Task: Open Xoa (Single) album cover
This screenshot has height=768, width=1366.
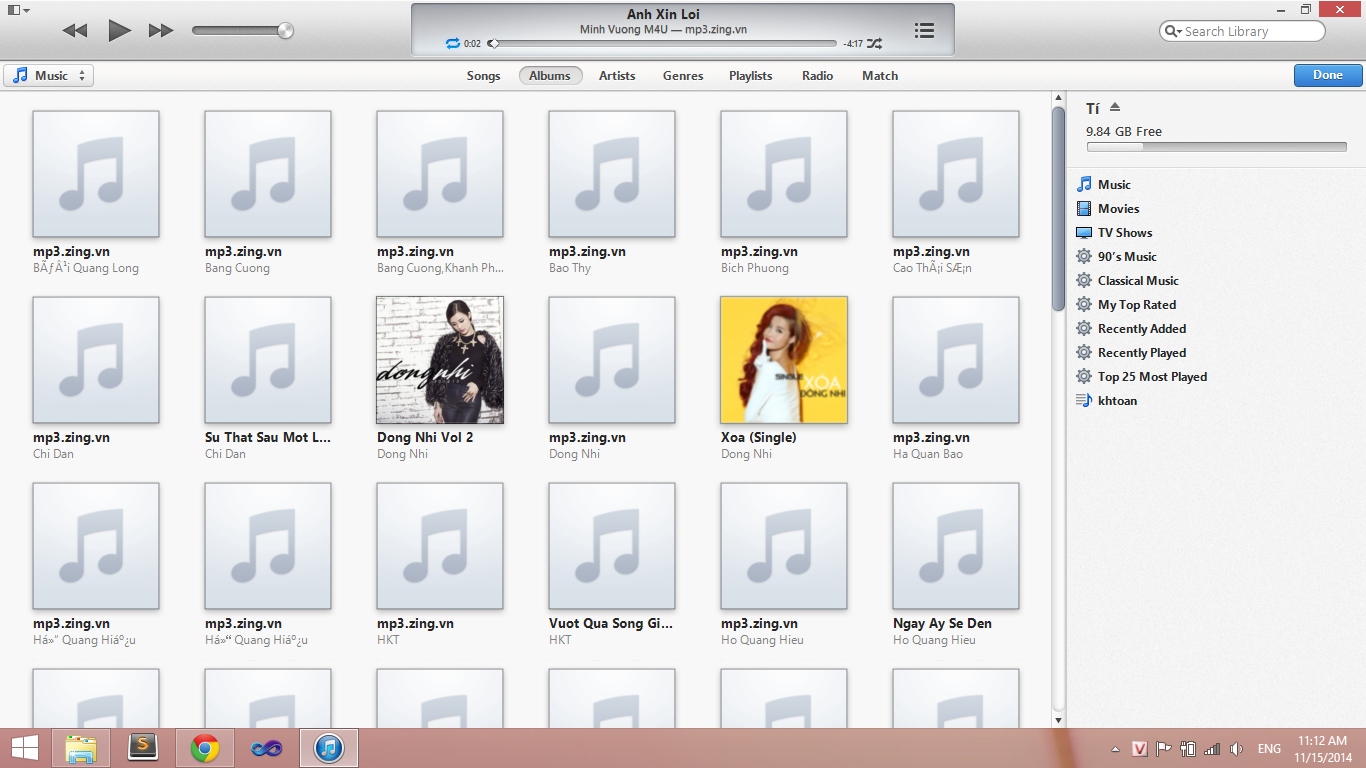Action: pos(784,360)
